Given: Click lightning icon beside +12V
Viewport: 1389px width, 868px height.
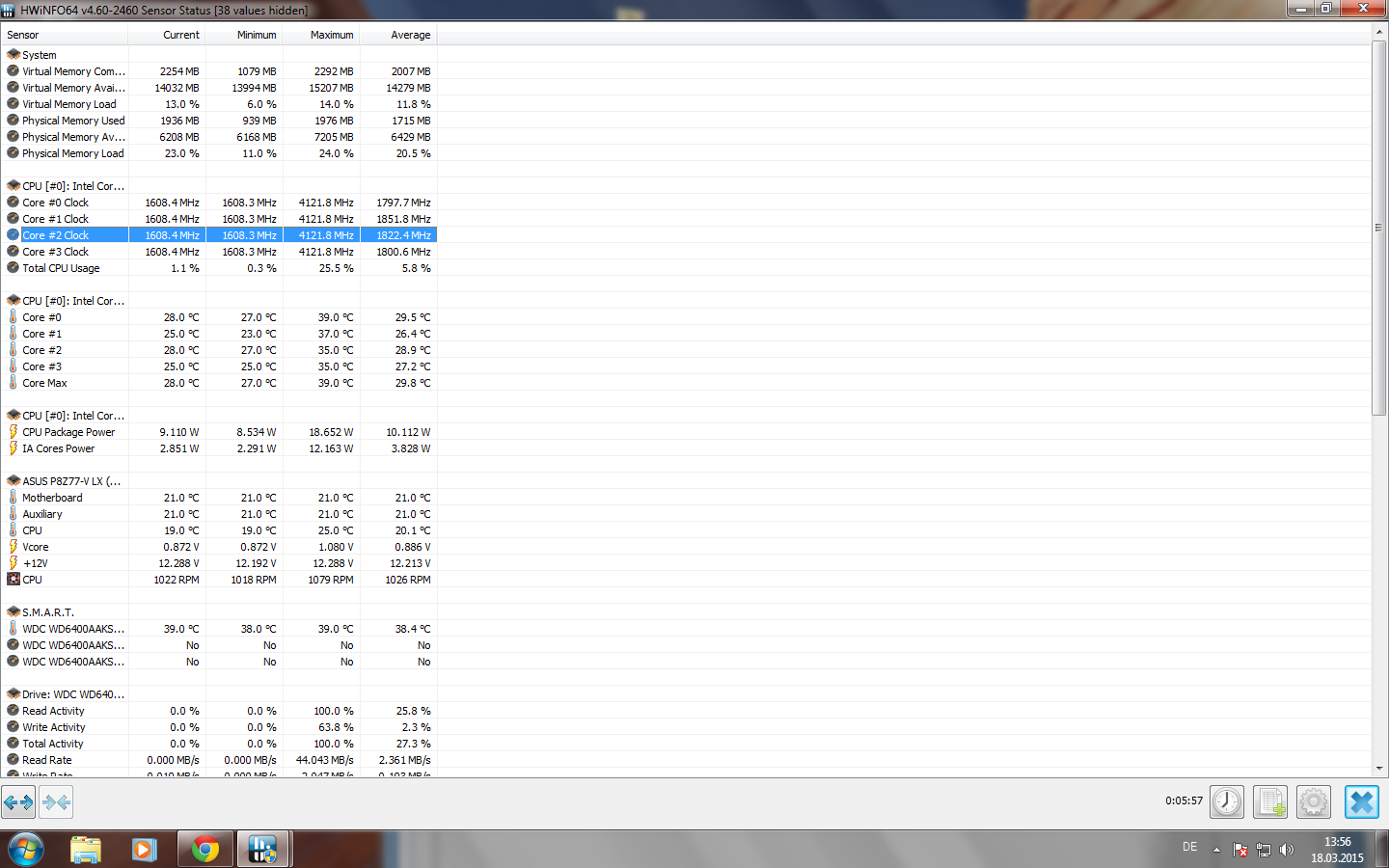Looking at the screenshot, I should [13, 562].
